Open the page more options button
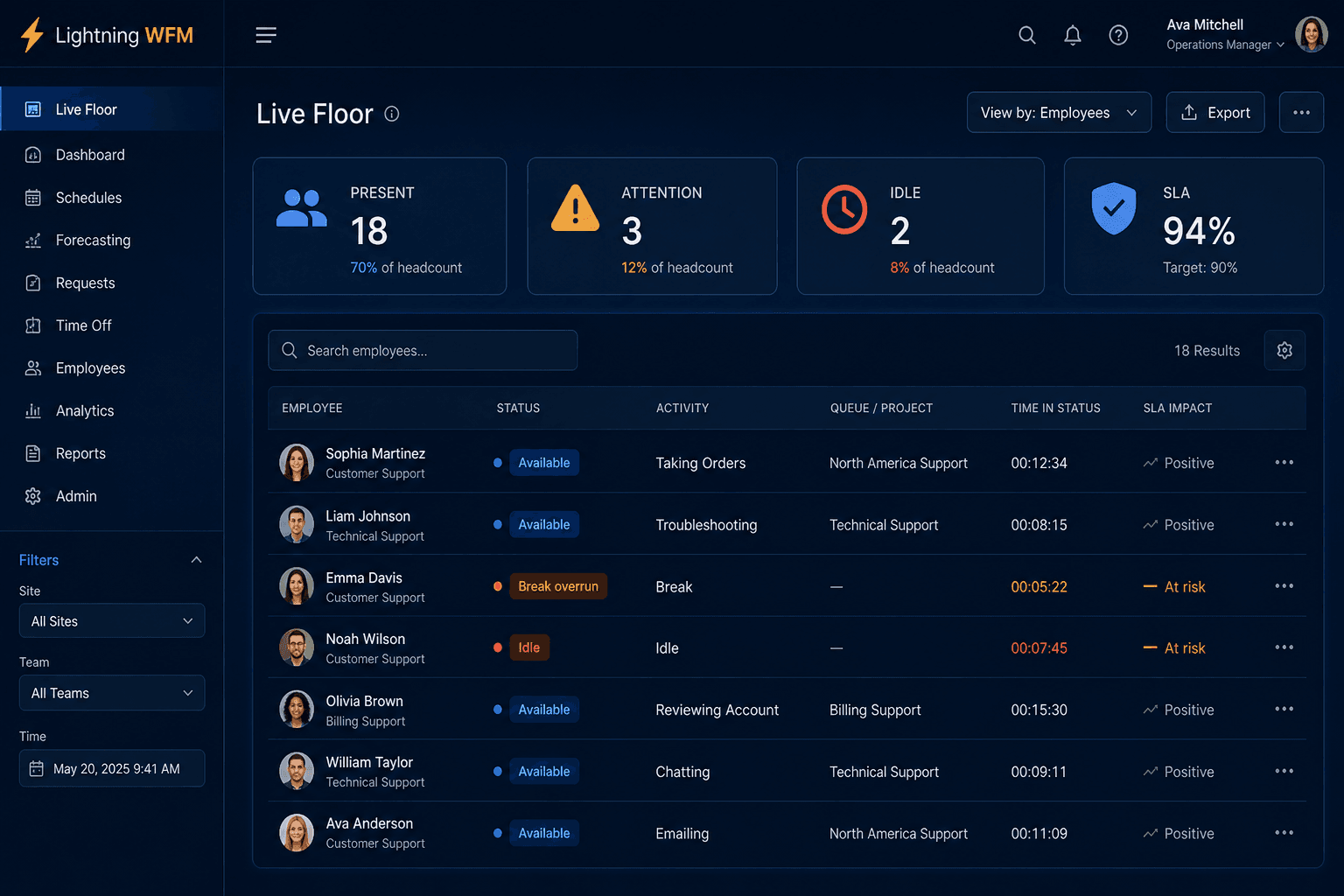 (x=1301, y=113)
